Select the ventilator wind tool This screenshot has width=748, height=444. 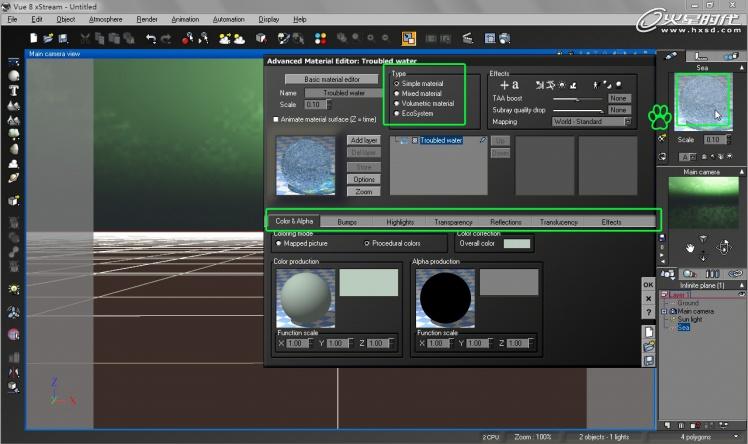pyautogui.click(x=13, y=312)
